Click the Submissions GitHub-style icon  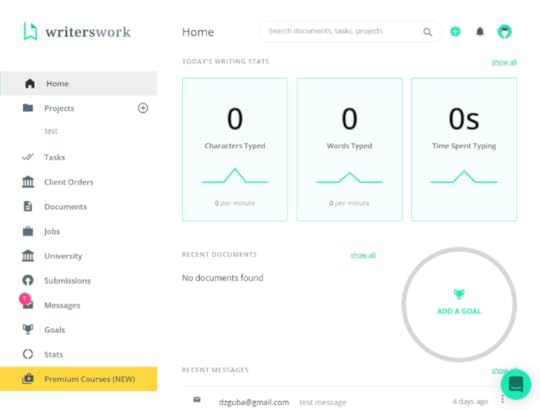click(28, 280)
